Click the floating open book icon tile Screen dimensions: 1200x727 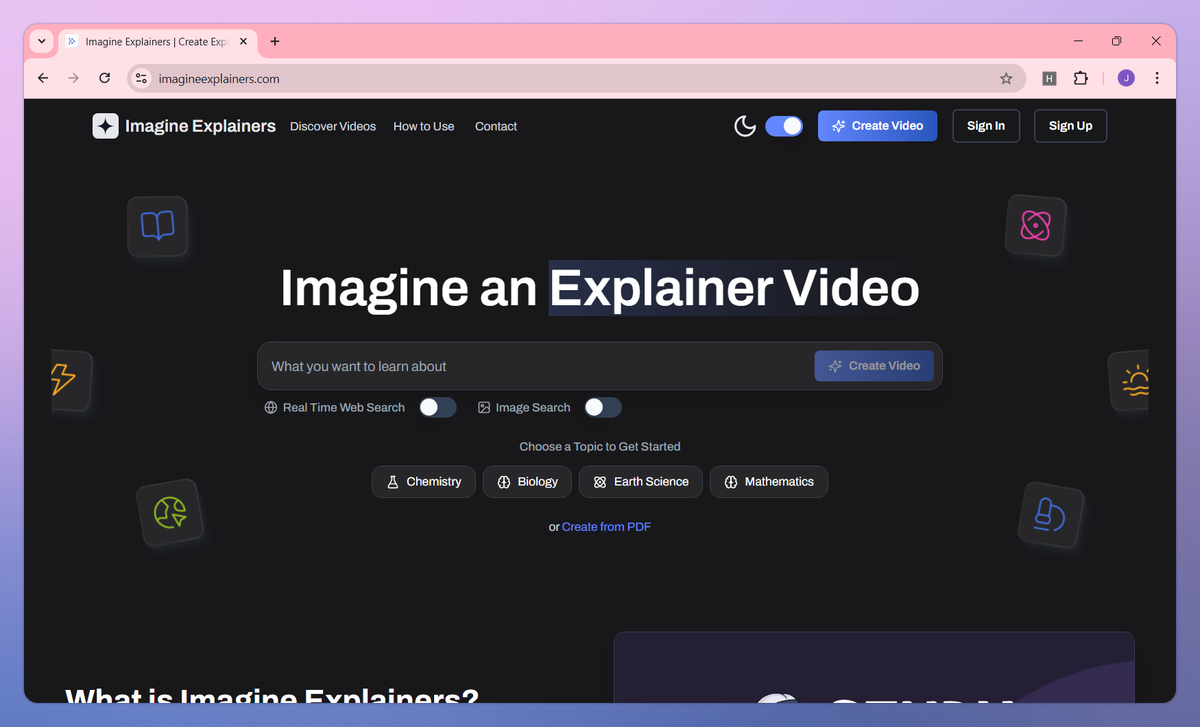pos(158,226)
